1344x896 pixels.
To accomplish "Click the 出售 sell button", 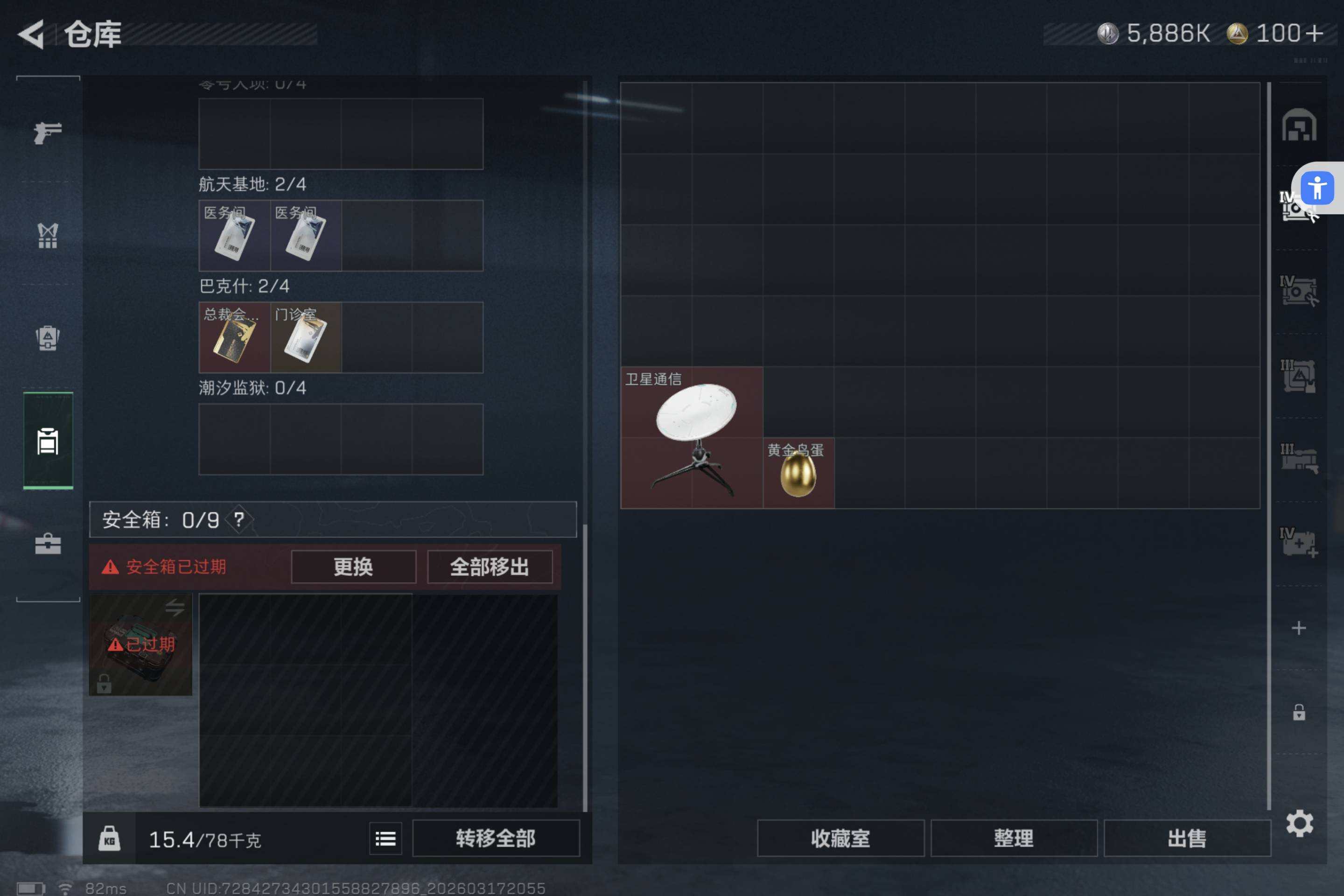I will point(1187,838).
